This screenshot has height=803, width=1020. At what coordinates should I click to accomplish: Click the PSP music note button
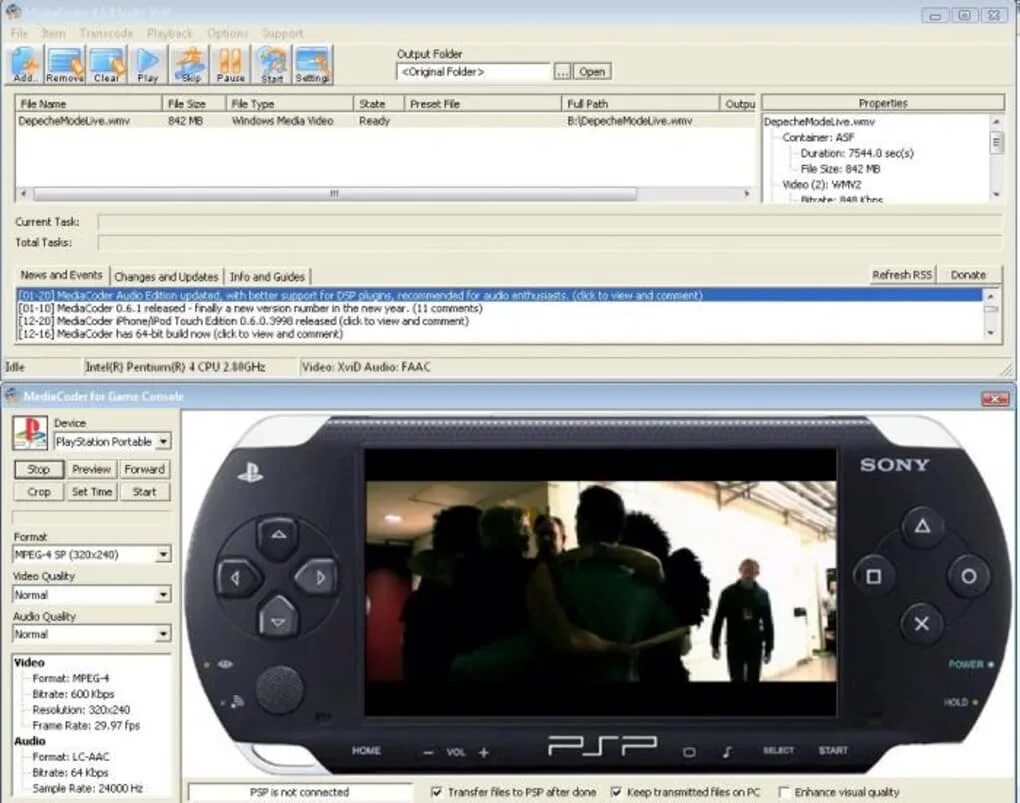tap(727, 752)
